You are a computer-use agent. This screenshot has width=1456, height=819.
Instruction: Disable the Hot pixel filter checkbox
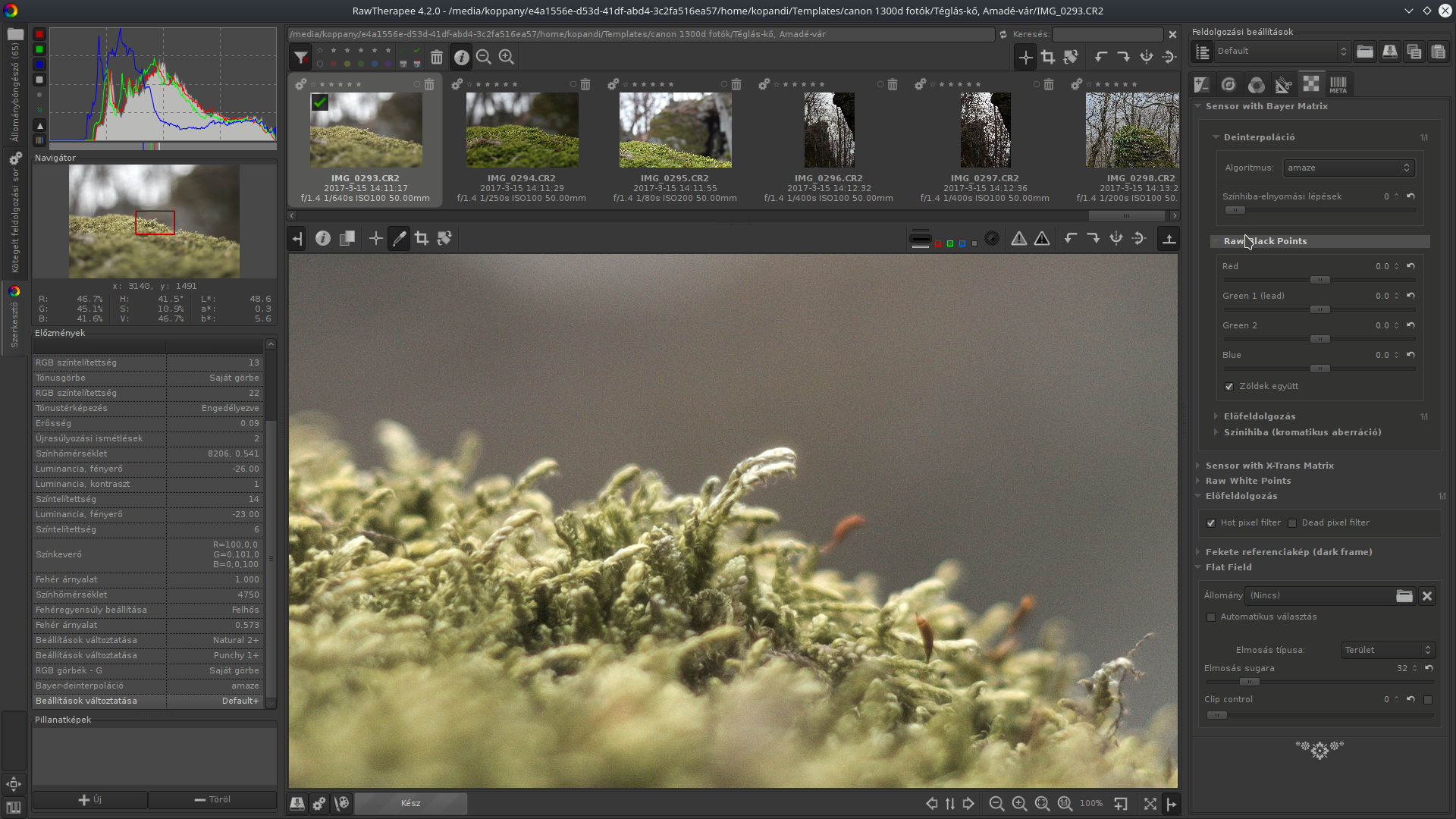tap(1211, 523)
